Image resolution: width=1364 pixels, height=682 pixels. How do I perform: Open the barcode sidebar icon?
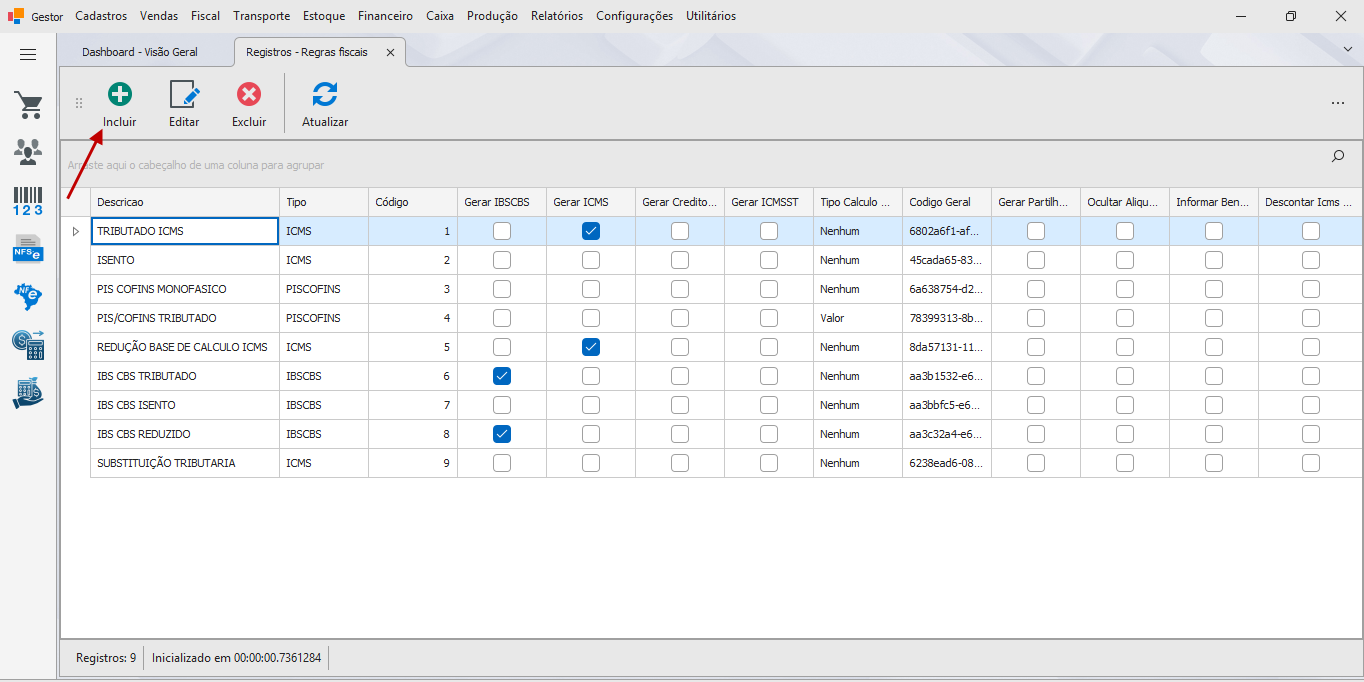28,200
